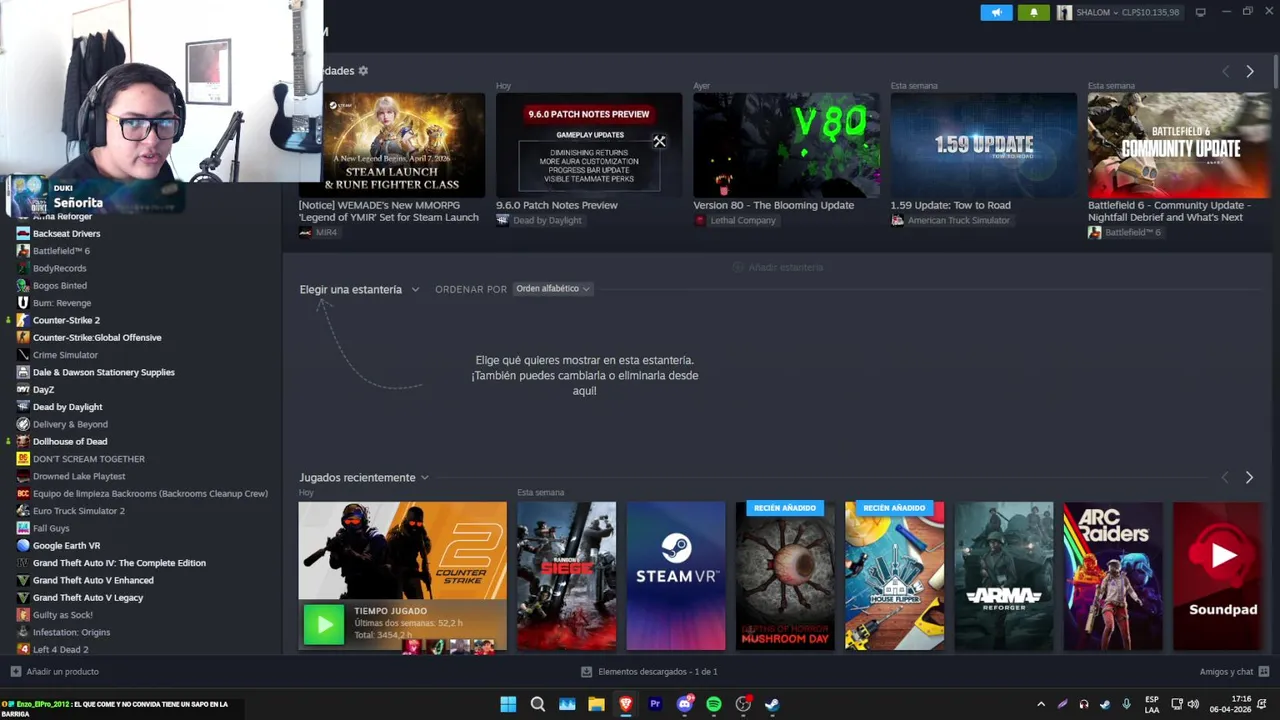Open 'Amigos y chat' panel
The image size is (1280, 720).
[1234, 671]
